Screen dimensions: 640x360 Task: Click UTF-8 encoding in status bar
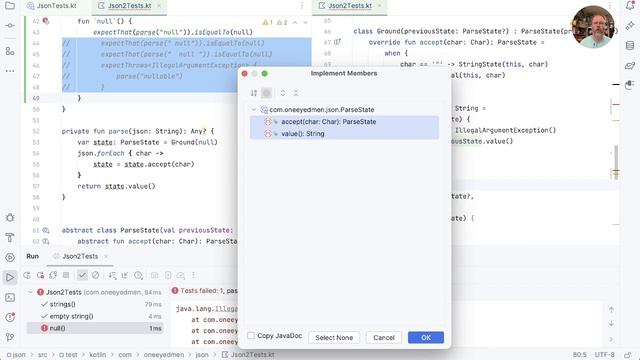coord(604,355)
